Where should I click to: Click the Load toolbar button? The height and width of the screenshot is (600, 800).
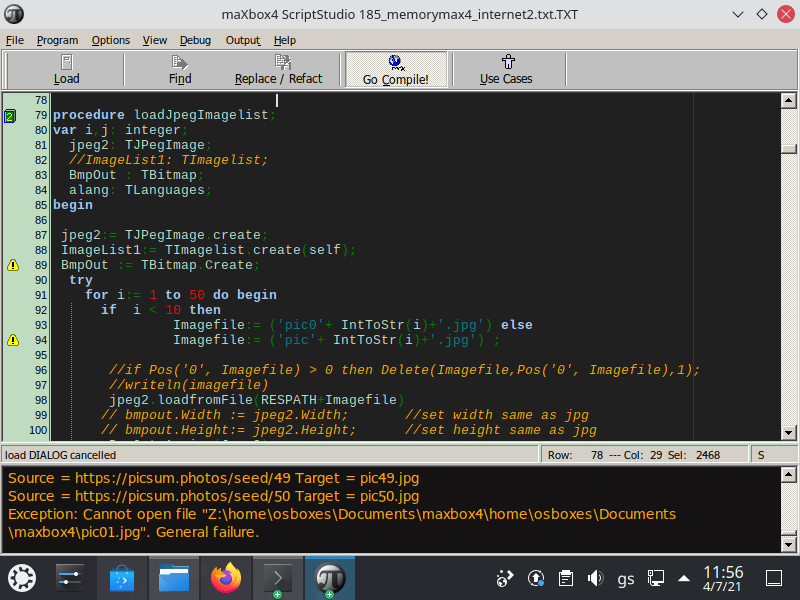66,69
